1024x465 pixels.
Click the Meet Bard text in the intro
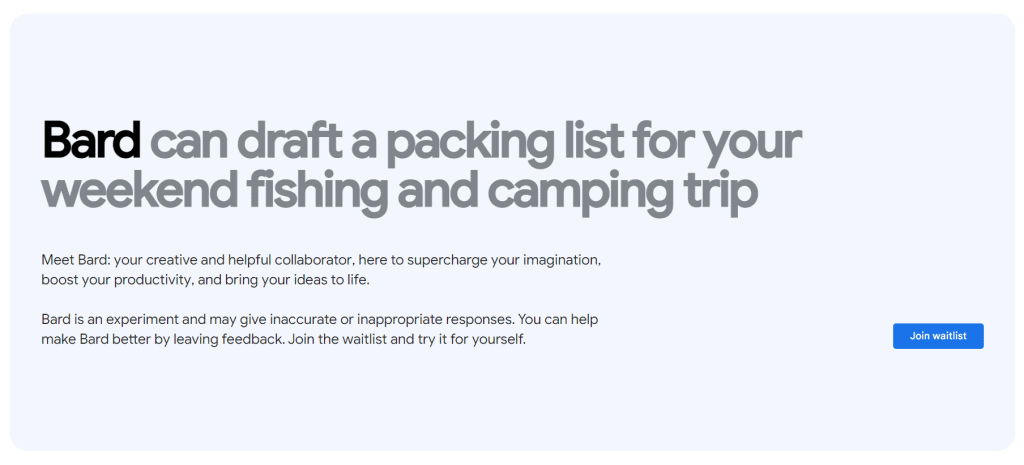click(75, 260)
